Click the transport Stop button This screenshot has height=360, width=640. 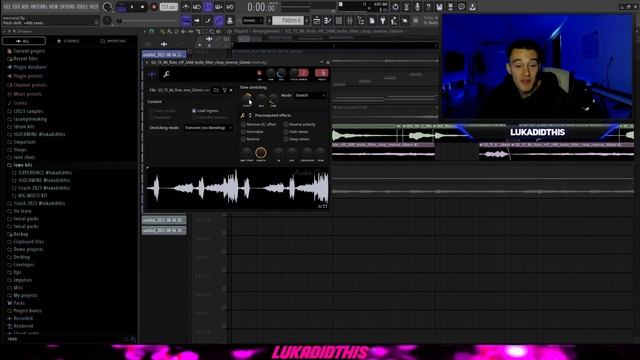142,7
